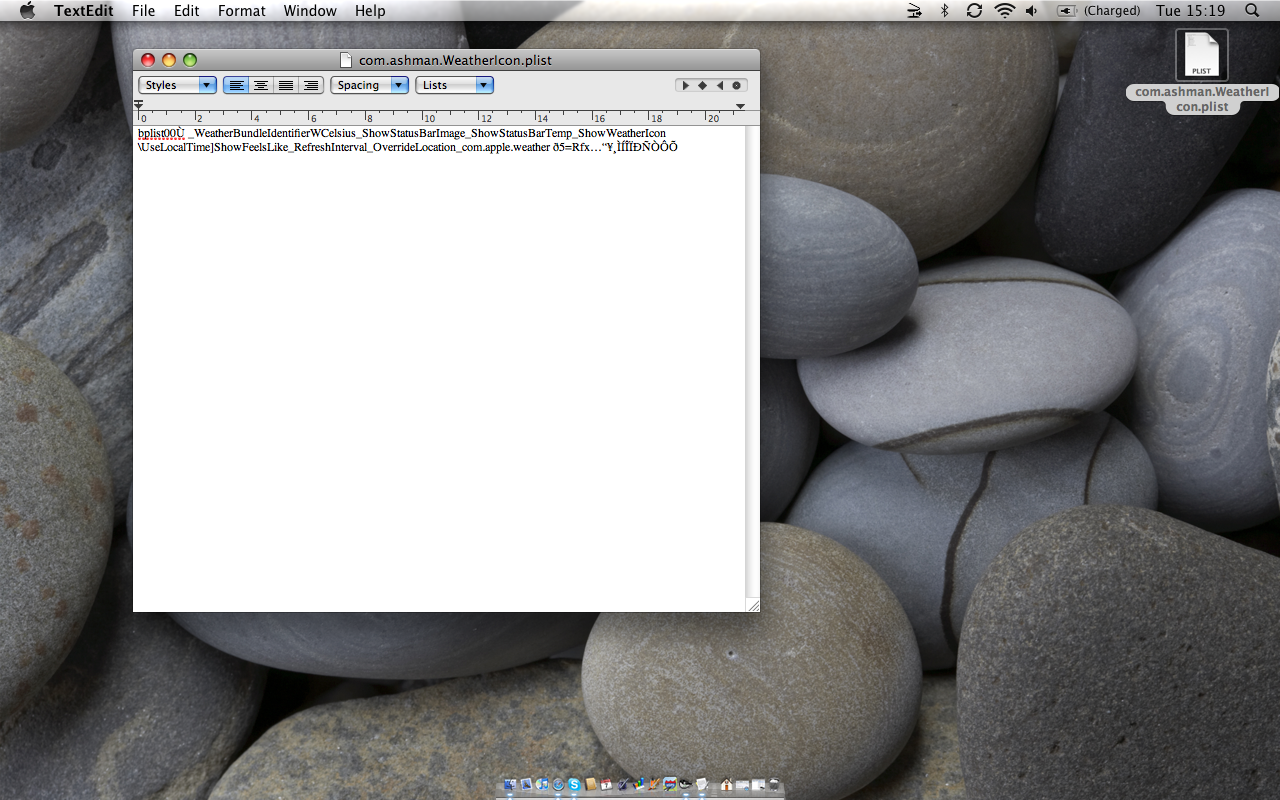
Task: Center-align the text in toolbar
Action: [x=261, y=85]
